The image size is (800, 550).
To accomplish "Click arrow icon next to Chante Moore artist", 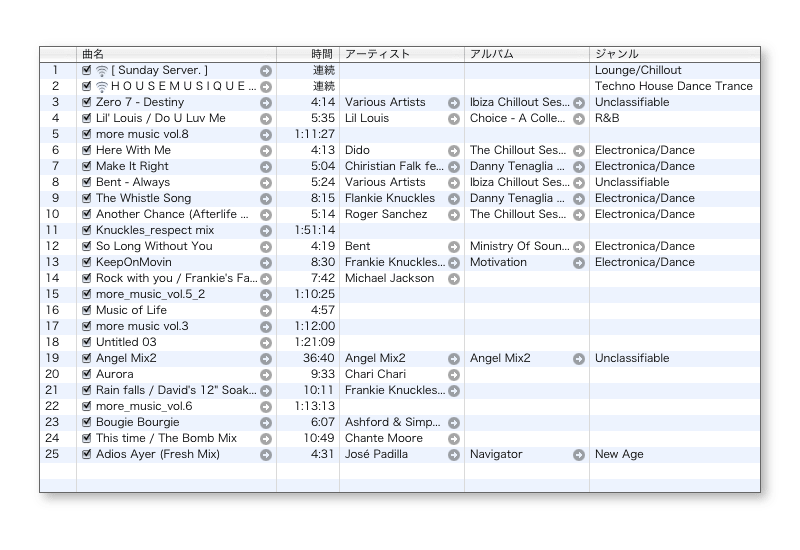I will [454, 439].
